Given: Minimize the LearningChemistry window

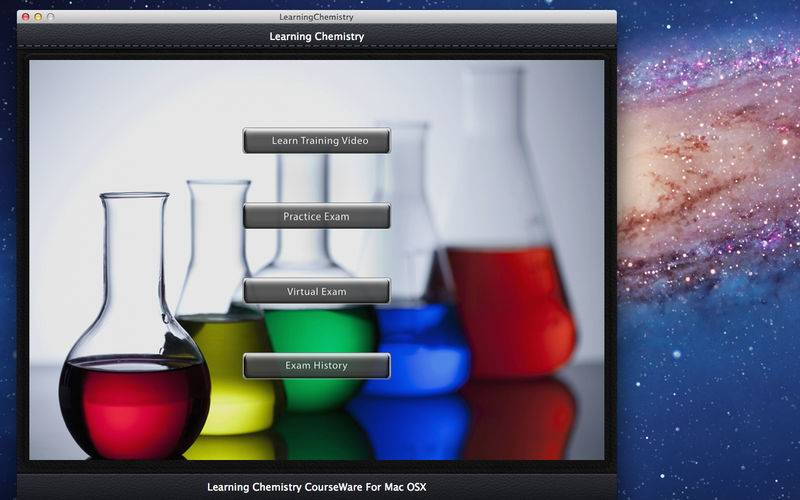Looking at the screenshot, I should (38, 17).
